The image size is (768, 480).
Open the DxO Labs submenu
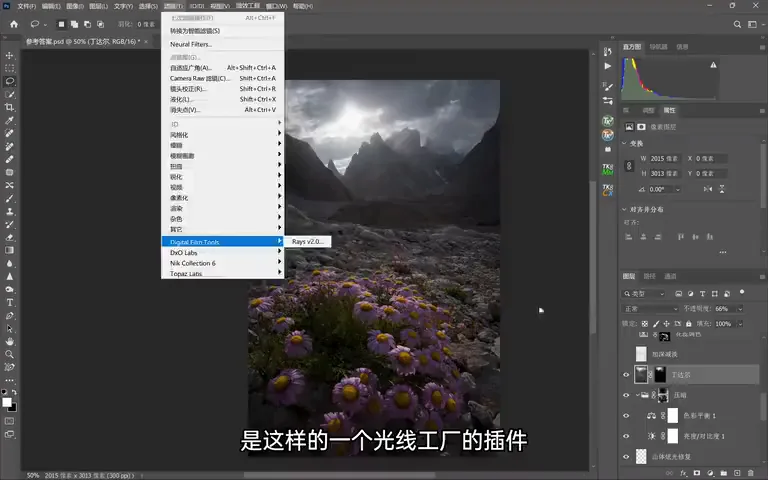click(x=223, y=253)
